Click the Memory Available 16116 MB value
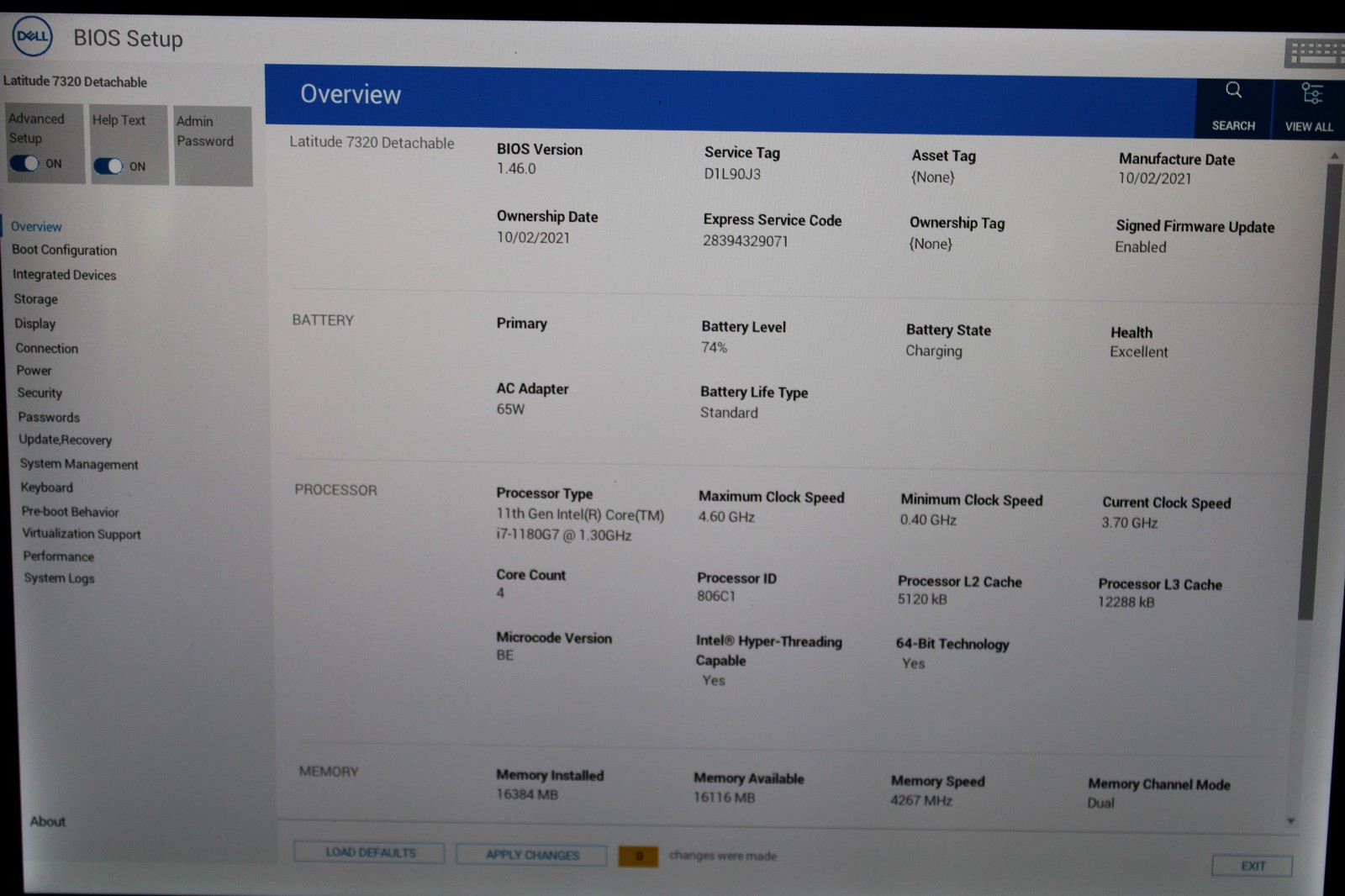This screenshot has width=1345, height=896. pos(725,798)
